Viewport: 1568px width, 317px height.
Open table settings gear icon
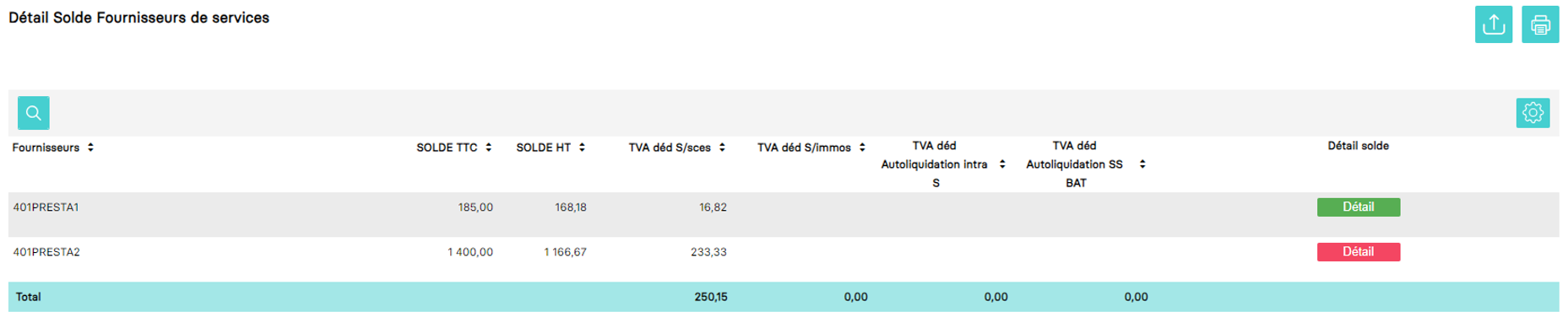pyautogui.click(x=1533, y=113)
